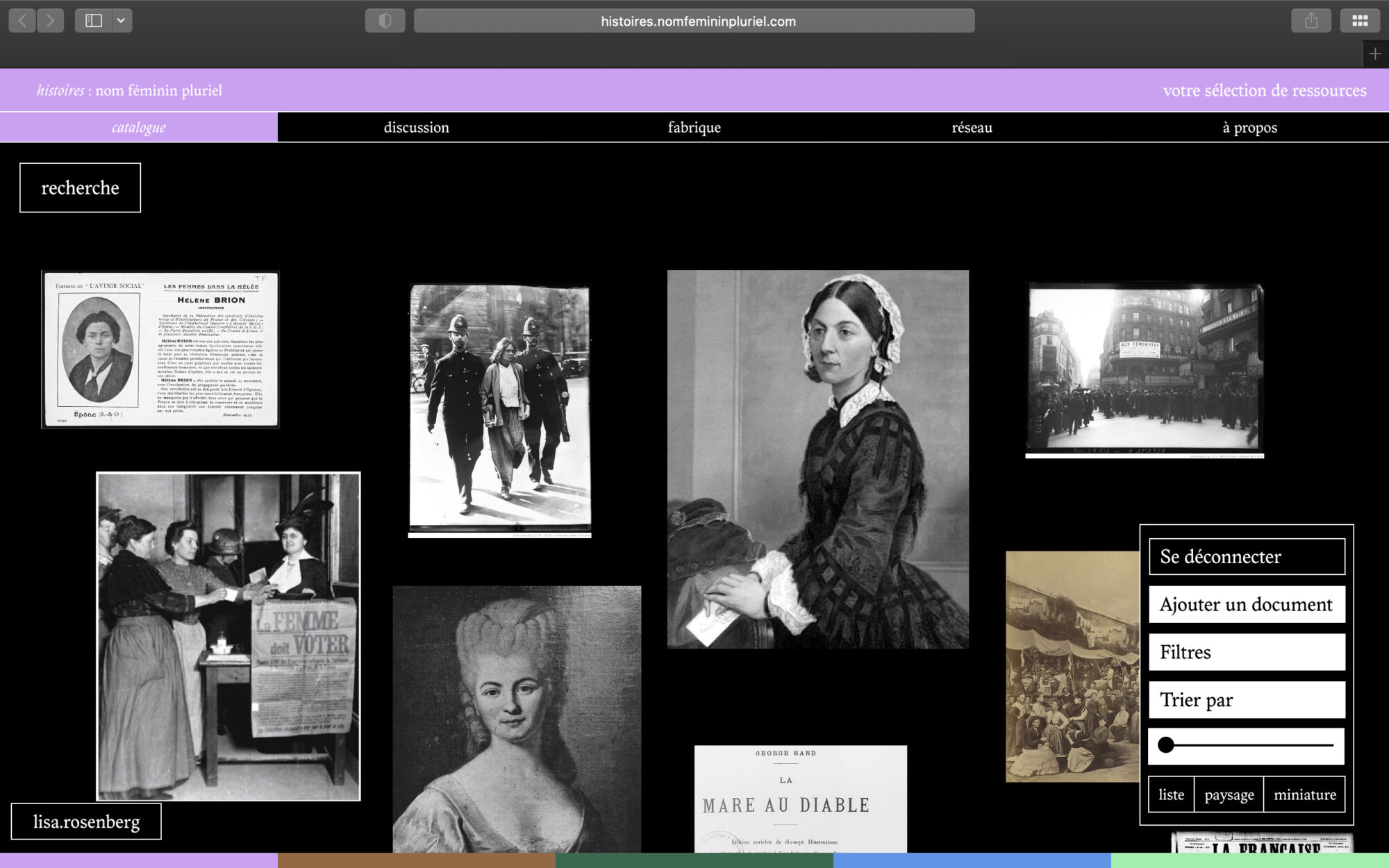Click the browser forward arrow icon
1389x868 pixels.
point(50,21)
